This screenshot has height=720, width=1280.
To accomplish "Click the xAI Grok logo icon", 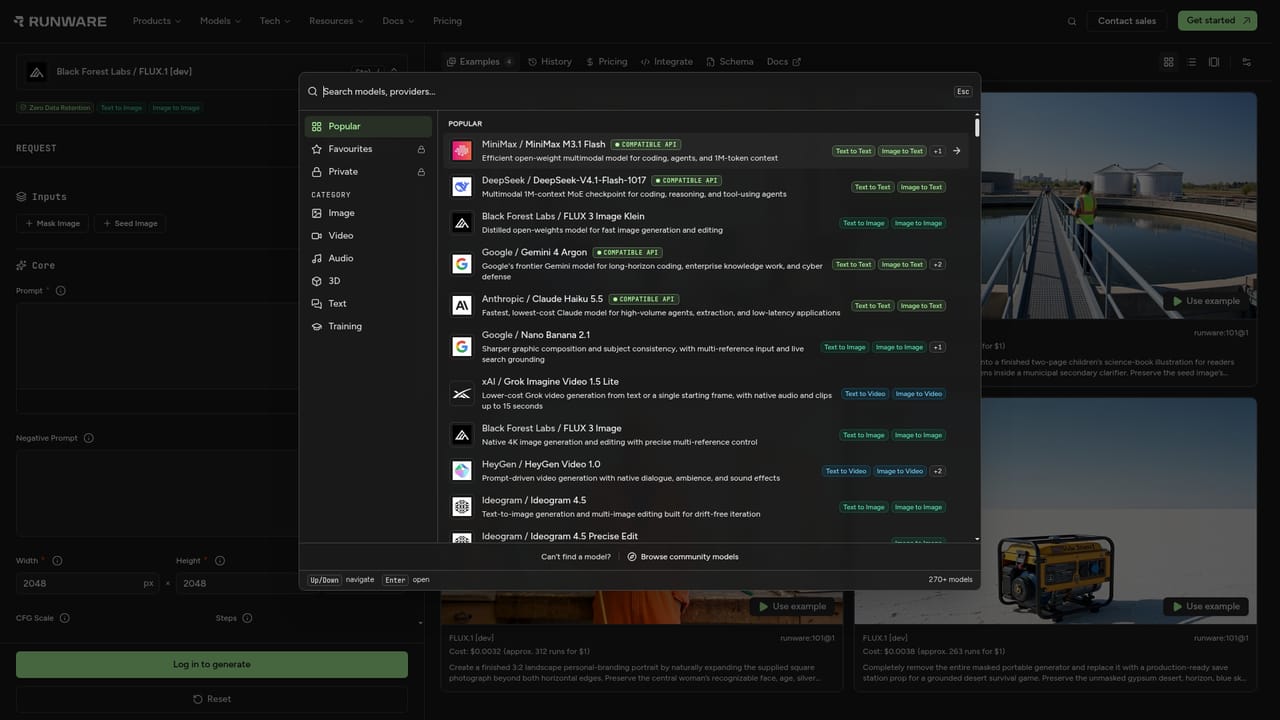I will point(462,394).
